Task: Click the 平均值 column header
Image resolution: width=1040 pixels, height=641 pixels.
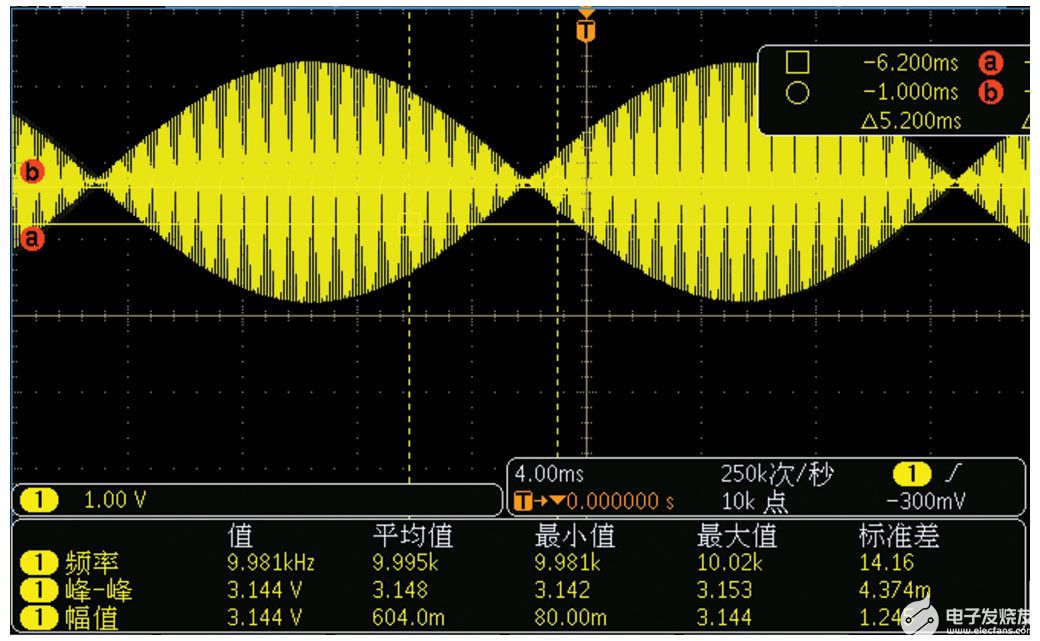Action: coord(413,535)
